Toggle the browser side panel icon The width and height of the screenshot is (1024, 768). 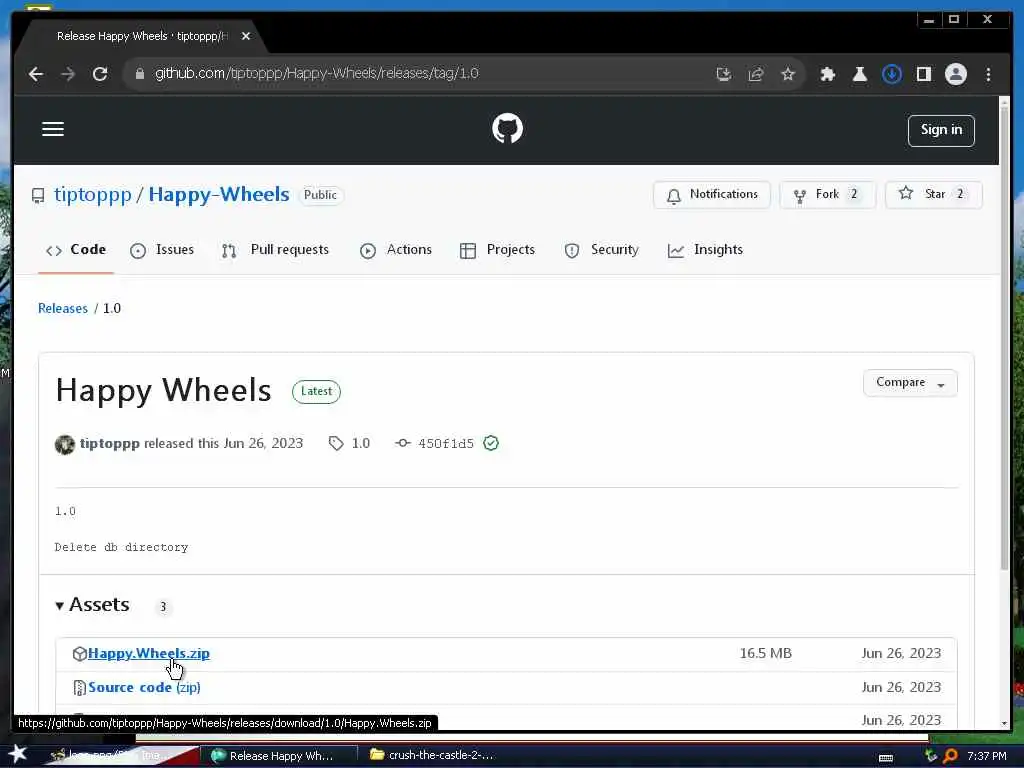tap(923, 74)
